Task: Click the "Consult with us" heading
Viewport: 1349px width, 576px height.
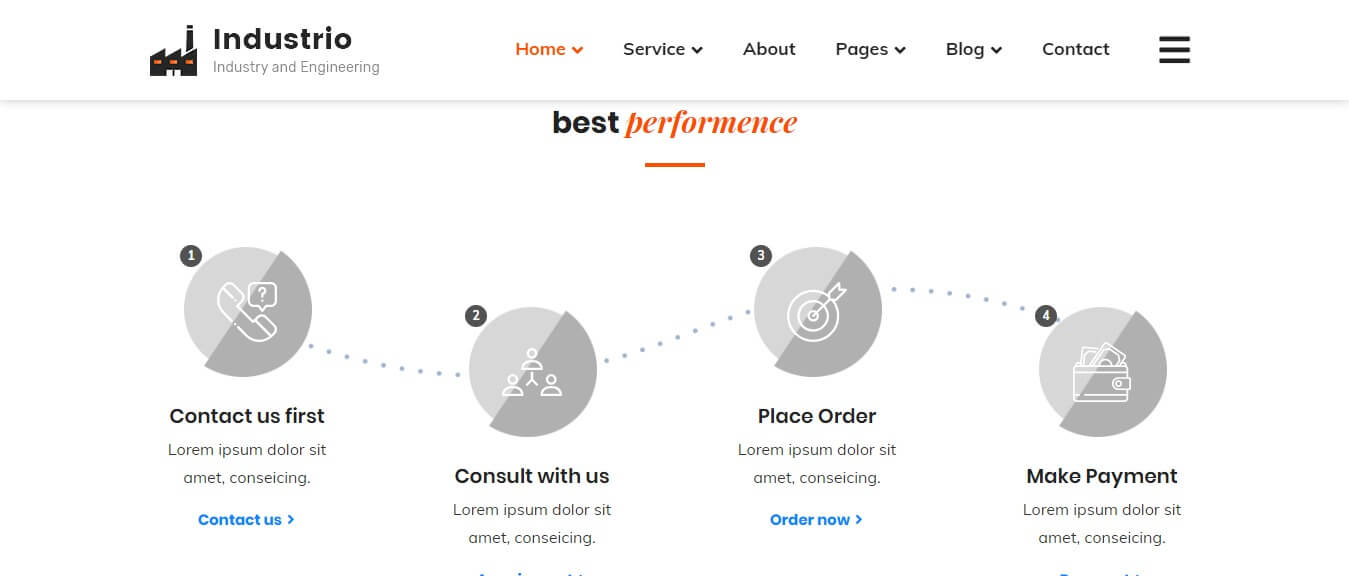Action: click(532, 476)
